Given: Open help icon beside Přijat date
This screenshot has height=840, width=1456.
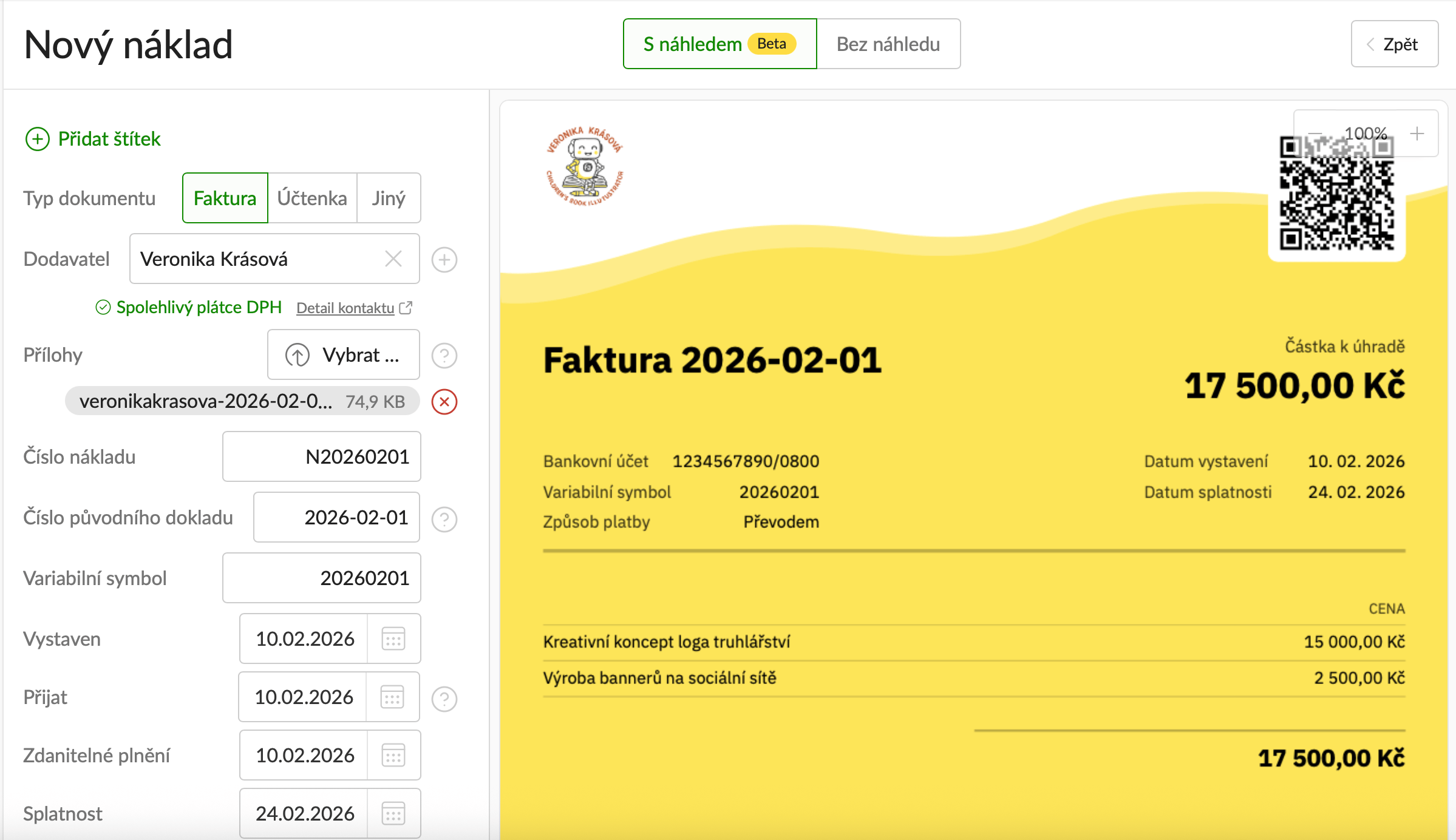Looking at the screenshot, I should tap(444, 699).
